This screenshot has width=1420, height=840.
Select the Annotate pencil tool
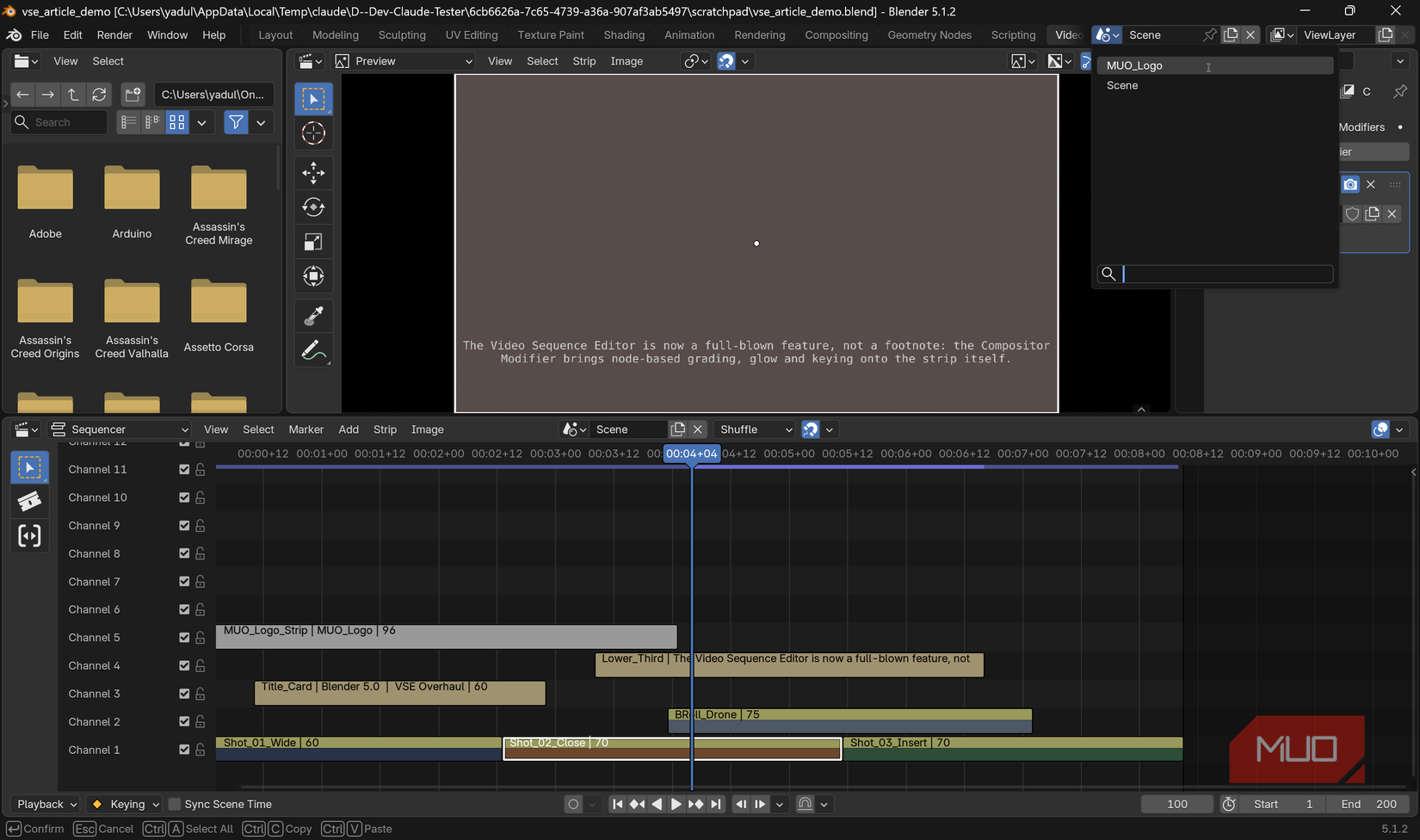pyautogui.click(x=313, y=350)
